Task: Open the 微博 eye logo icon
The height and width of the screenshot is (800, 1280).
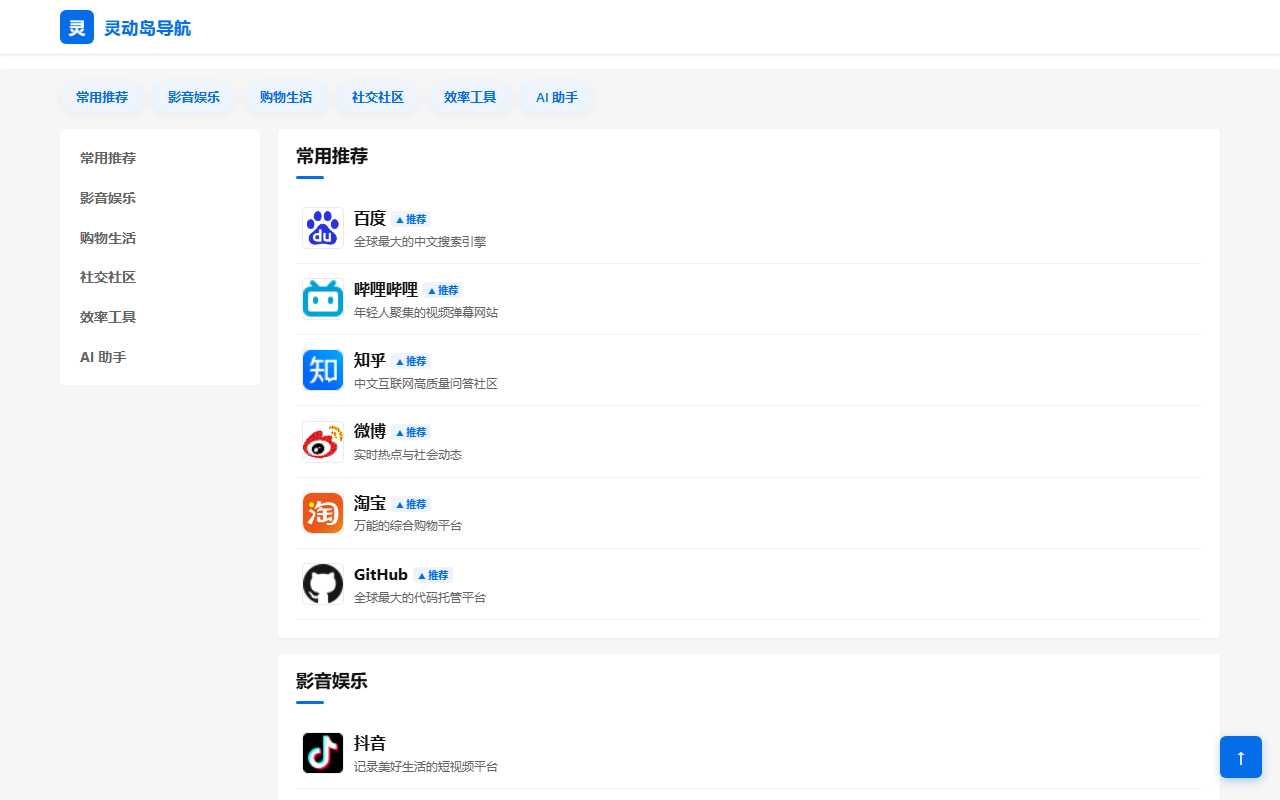Action: point(323,442)
